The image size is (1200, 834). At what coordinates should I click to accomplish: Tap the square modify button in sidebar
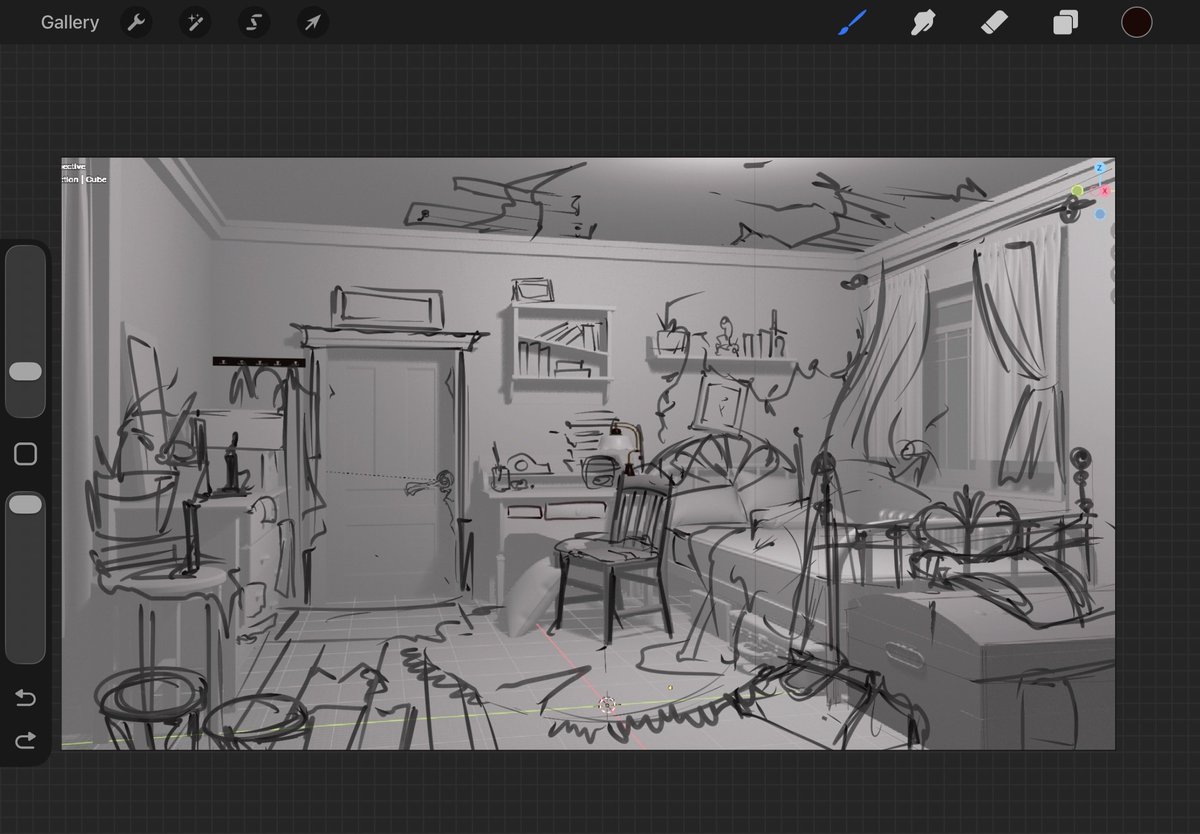click(x=26, y=454)
